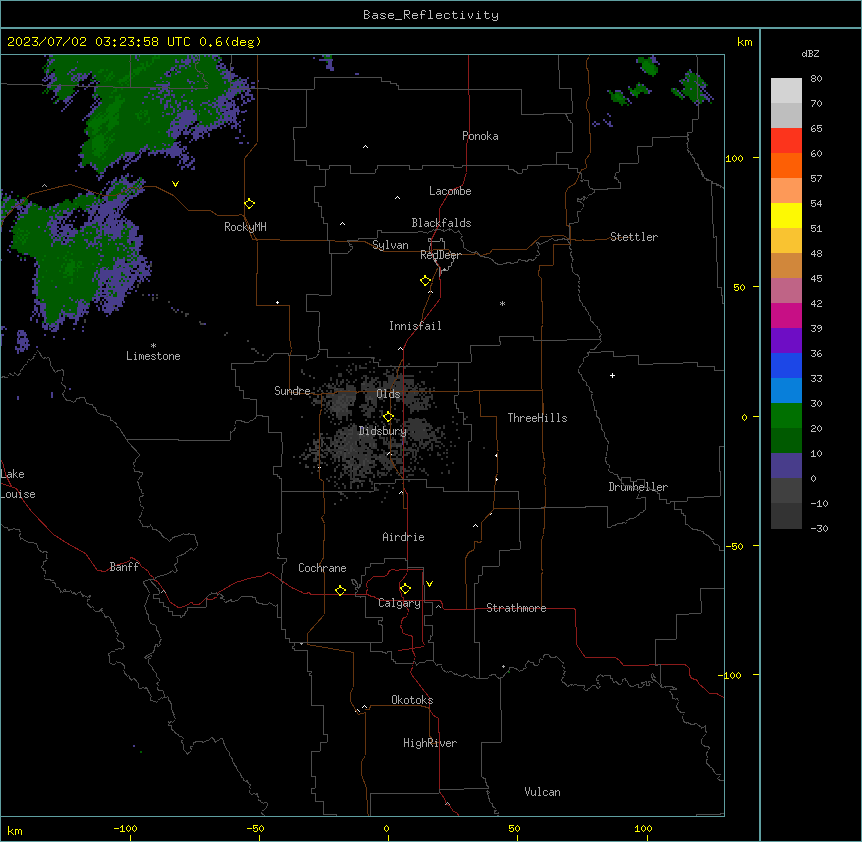862x842 pixels.
Task: Select the light gray 70-80 dBZ legend swatch
Action: click(x=786, y=91)
